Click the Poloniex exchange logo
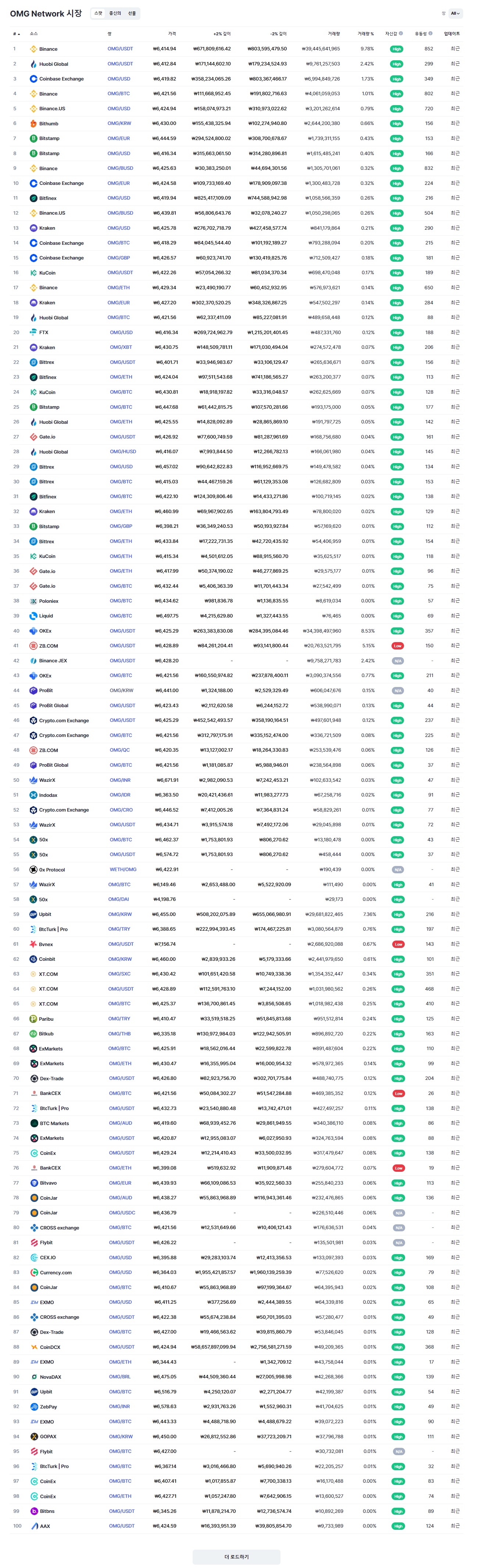 point(33,601)
